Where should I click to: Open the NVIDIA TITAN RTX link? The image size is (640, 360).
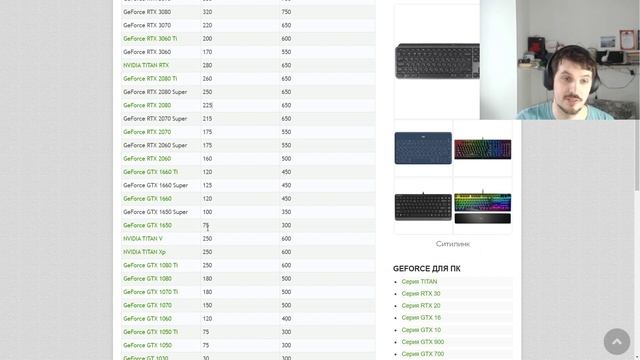[146, 65]
